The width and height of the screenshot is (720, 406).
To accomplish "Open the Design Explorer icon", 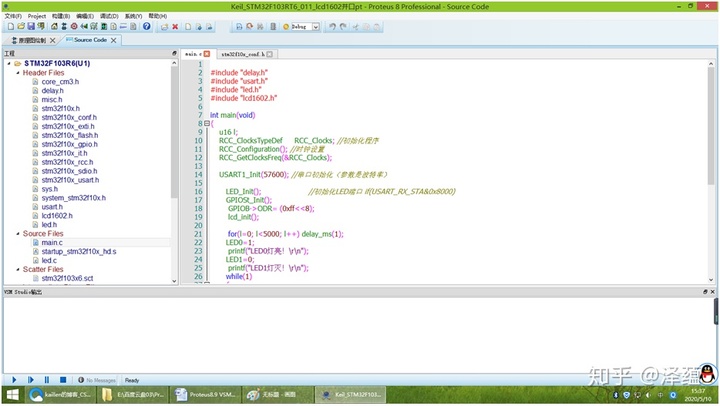I will coord(104,27).
